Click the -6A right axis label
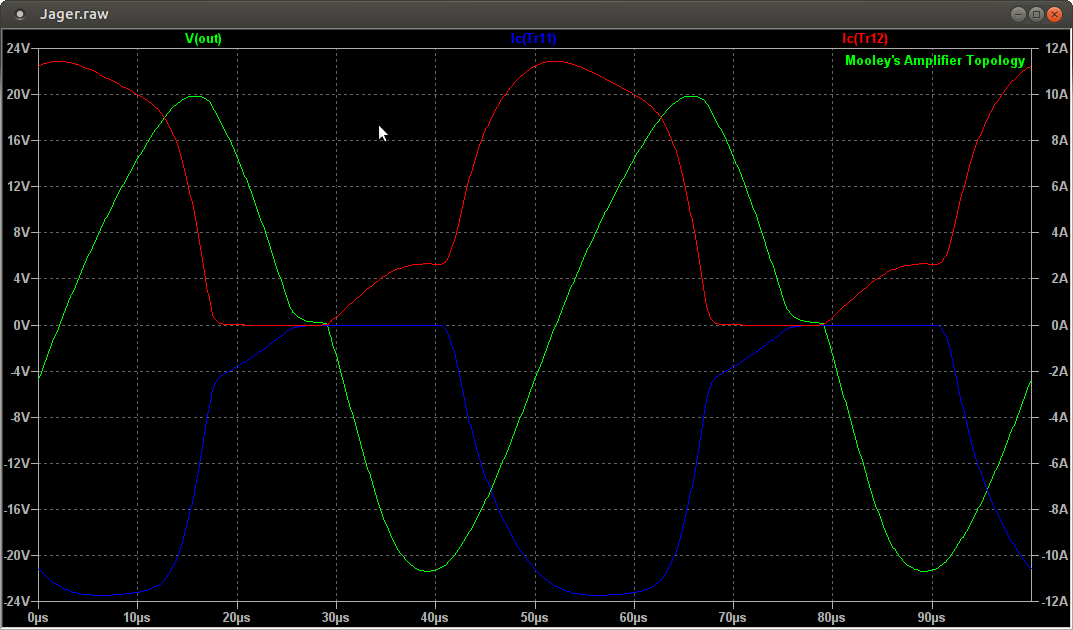Image resolution: width=1073 pixels, height=630 pixels. point(1057,464)
